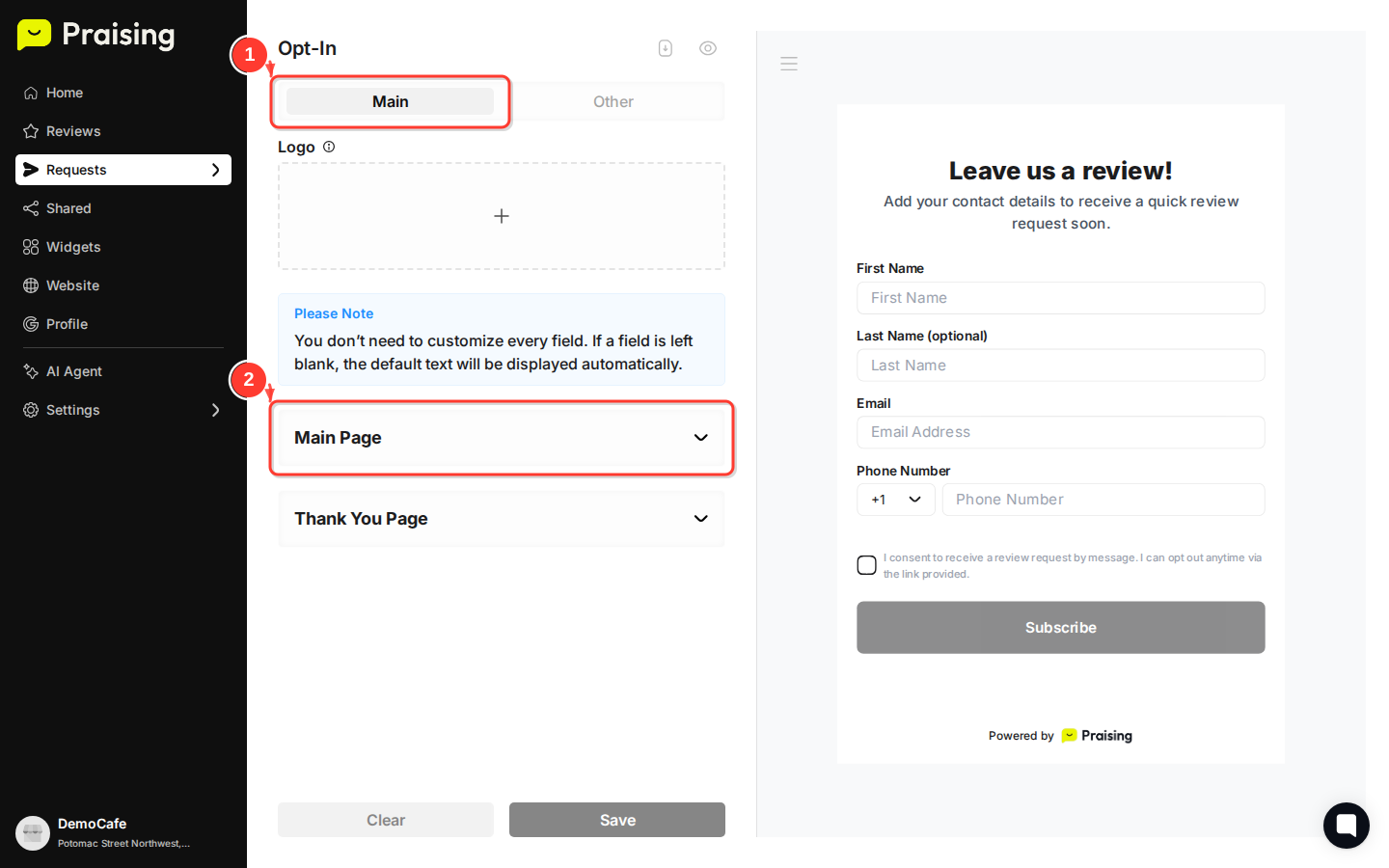
Task: Open the chat support bubble
Action: (1346, 826)
